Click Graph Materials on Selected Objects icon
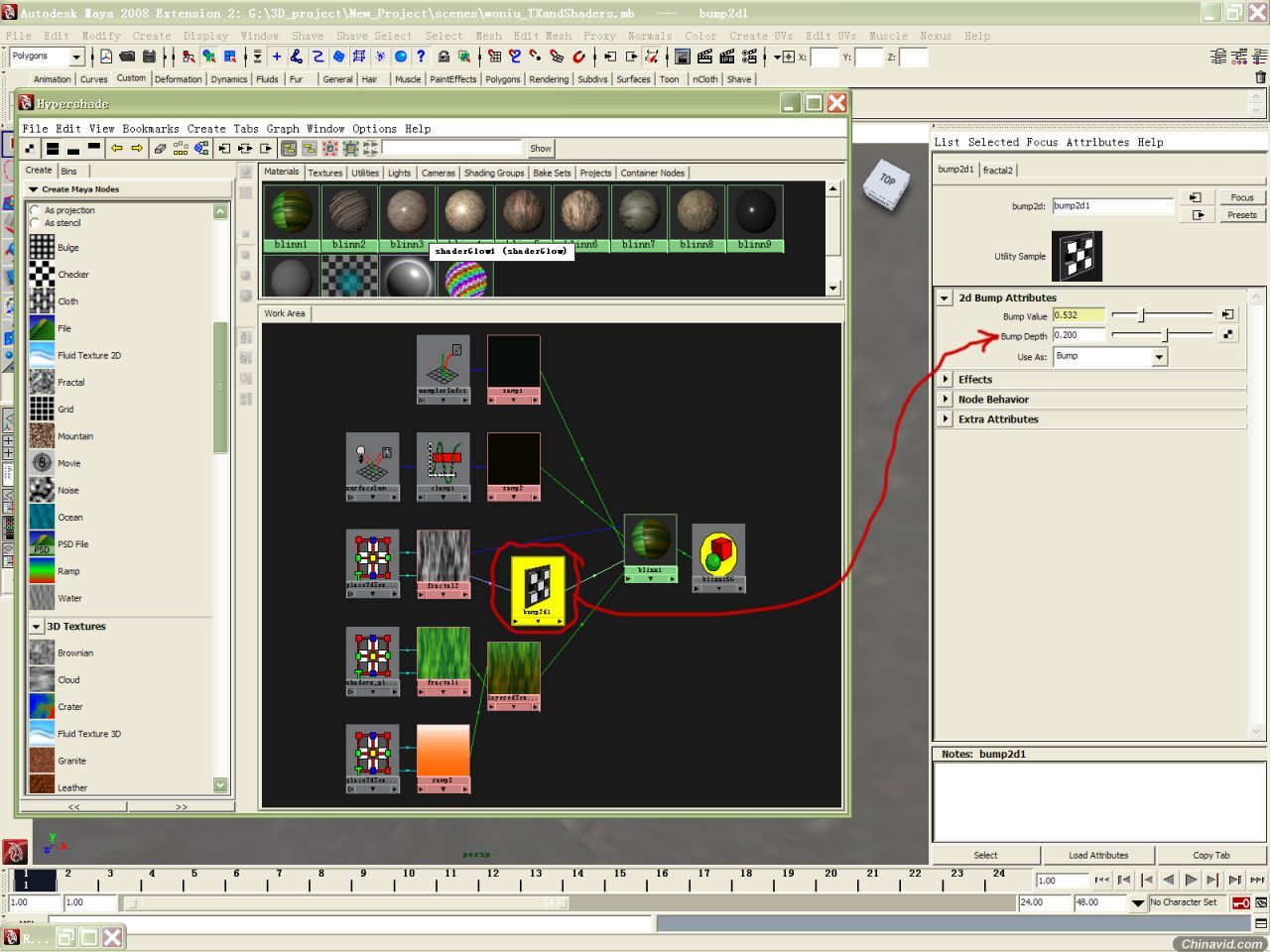The height and width of the screenshot is (952, 1270). 201,148
